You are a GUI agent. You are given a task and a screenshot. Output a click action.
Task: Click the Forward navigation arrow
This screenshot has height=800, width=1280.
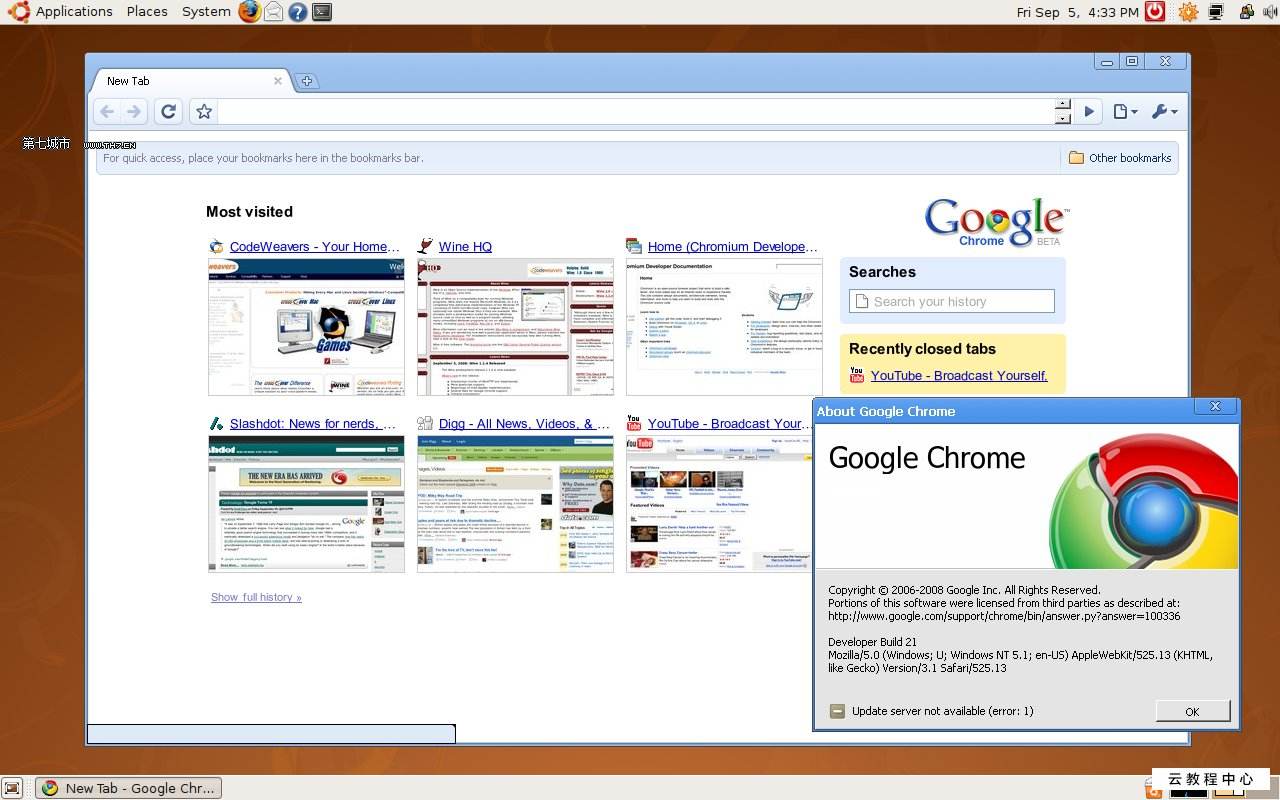point(133,112)
